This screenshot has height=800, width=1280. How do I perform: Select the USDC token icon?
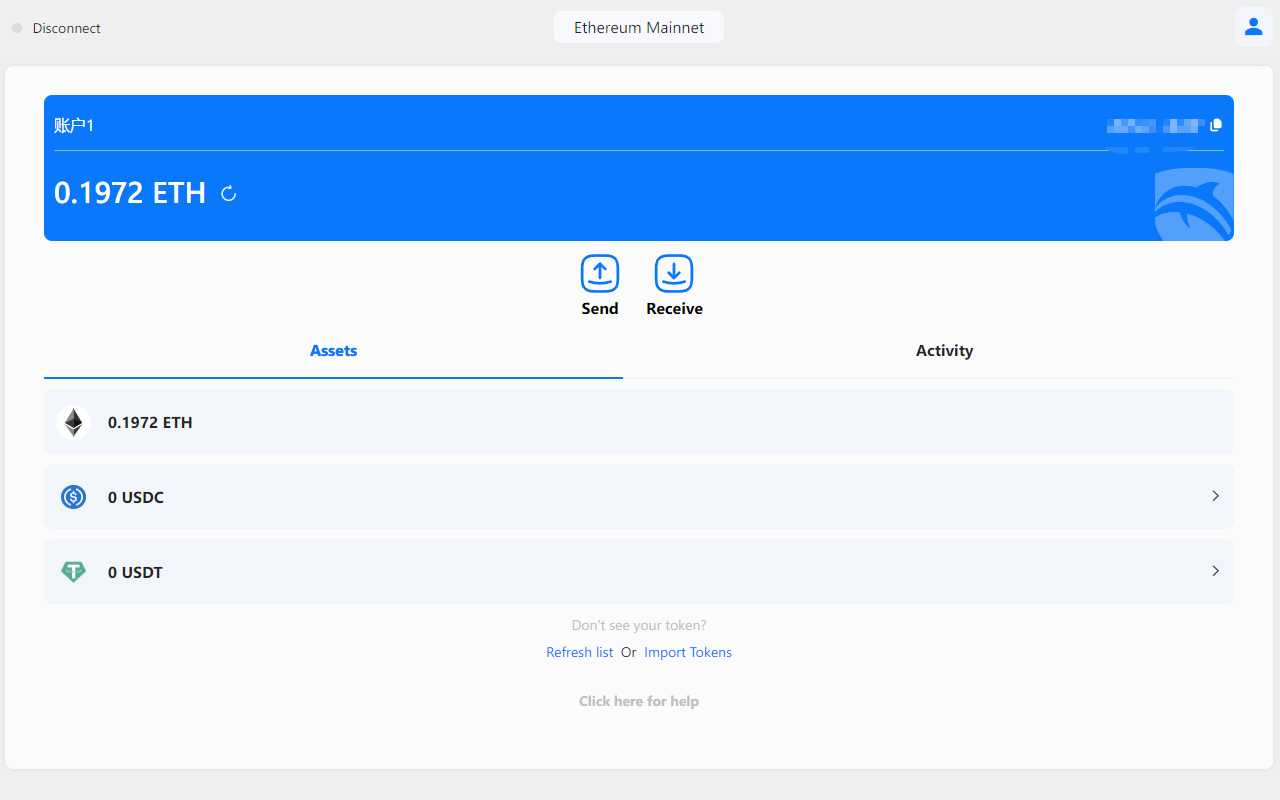[73, 496]
